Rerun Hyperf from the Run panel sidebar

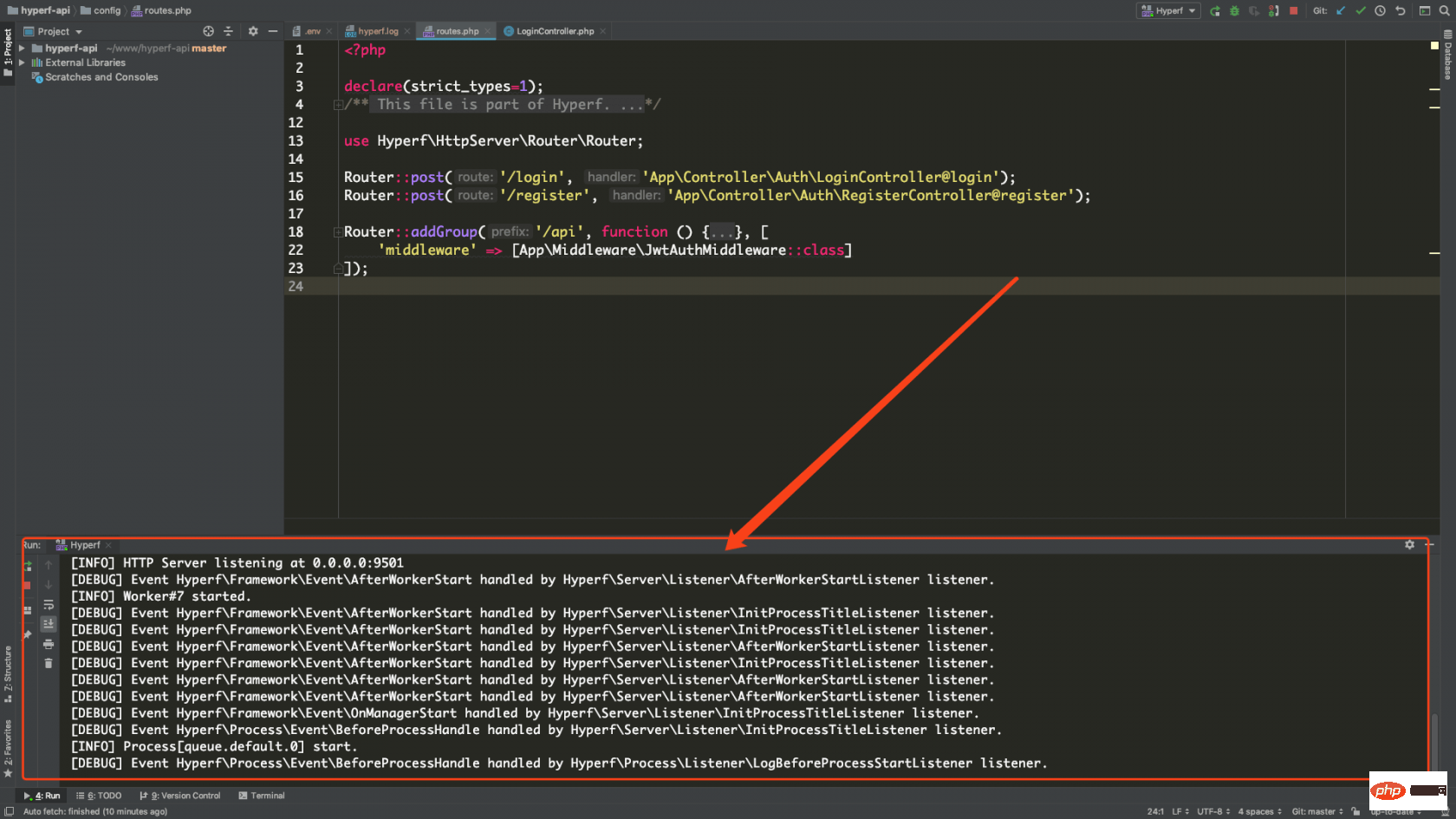coord(27,565)
